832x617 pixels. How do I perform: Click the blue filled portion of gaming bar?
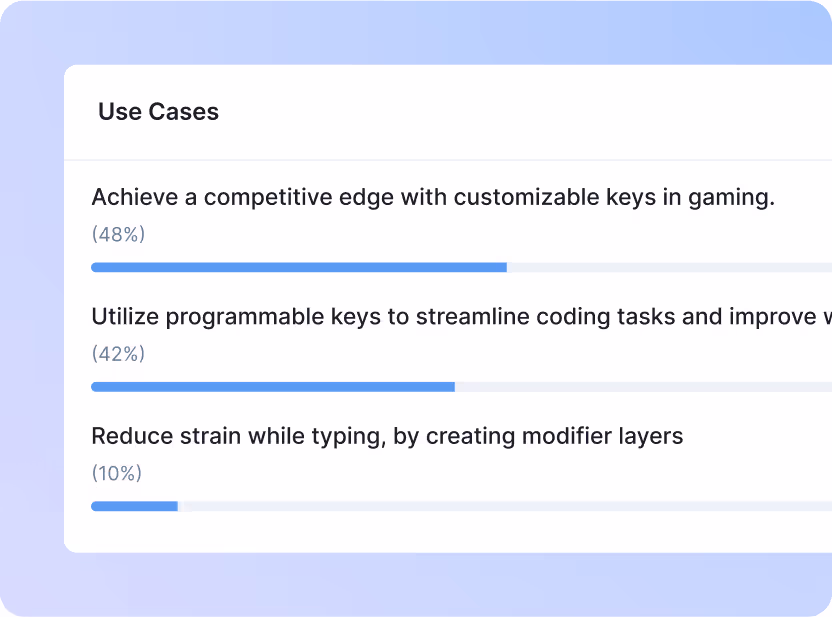point(300,267)
